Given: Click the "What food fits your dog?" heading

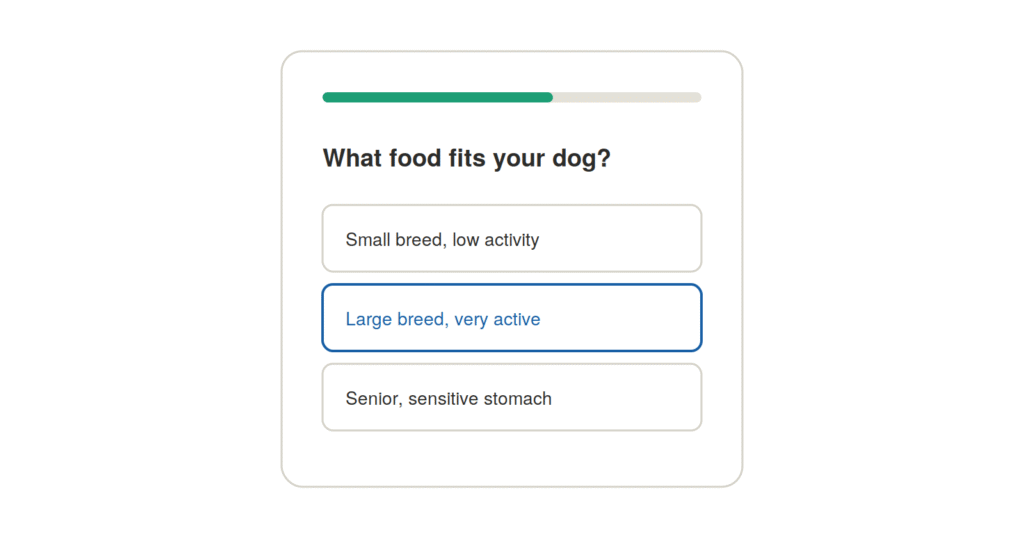Looking at the screenshot, I should [x=466, y=158].
